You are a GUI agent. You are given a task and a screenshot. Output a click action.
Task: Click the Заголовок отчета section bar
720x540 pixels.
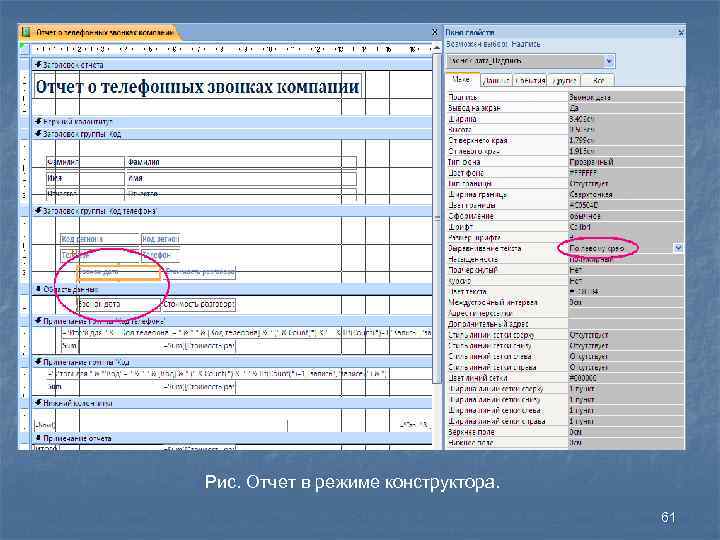[232, 65]
